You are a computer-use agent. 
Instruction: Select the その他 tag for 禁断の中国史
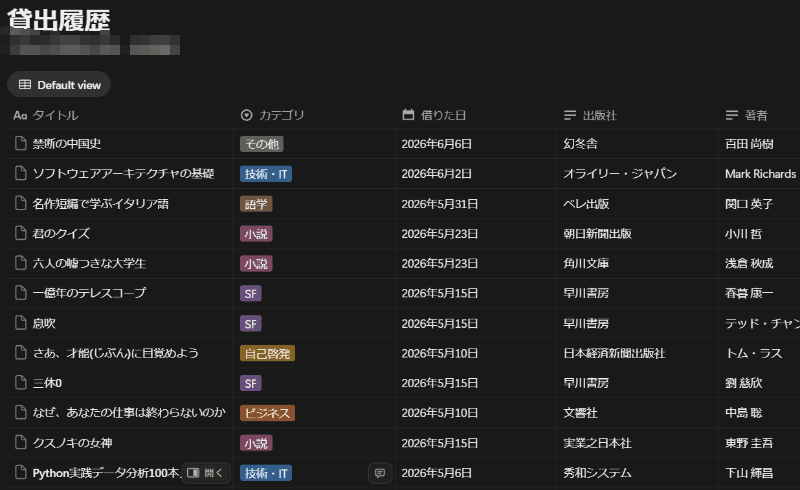[x=262, y=144]
